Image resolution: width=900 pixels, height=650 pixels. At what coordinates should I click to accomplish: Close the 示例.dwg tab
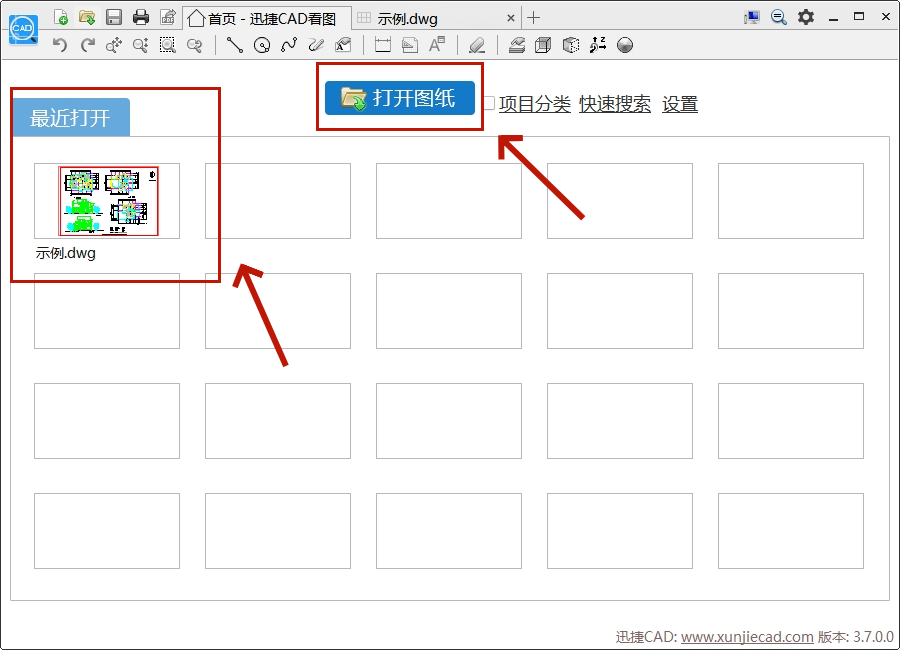tap(511, 18)
